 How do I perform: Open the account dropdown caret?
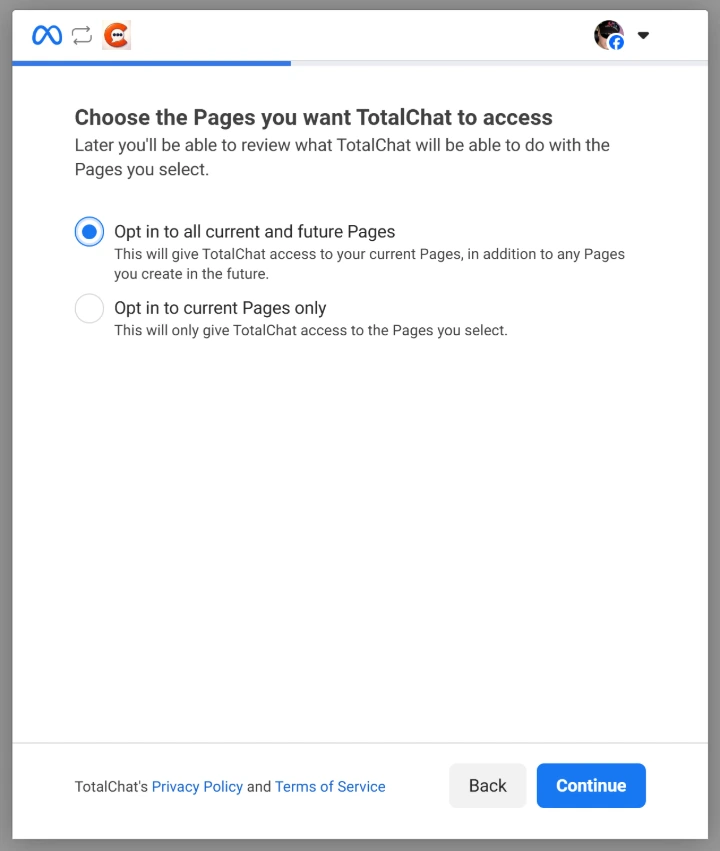click(643, 35)
